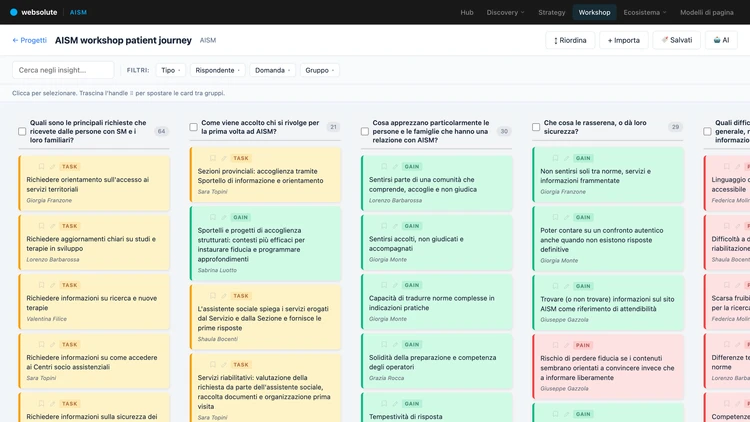This screenshot has width=750, height=422.
Task: Edit the "Sentirsi parte di una comunità" card
Action: click(395, 167)
